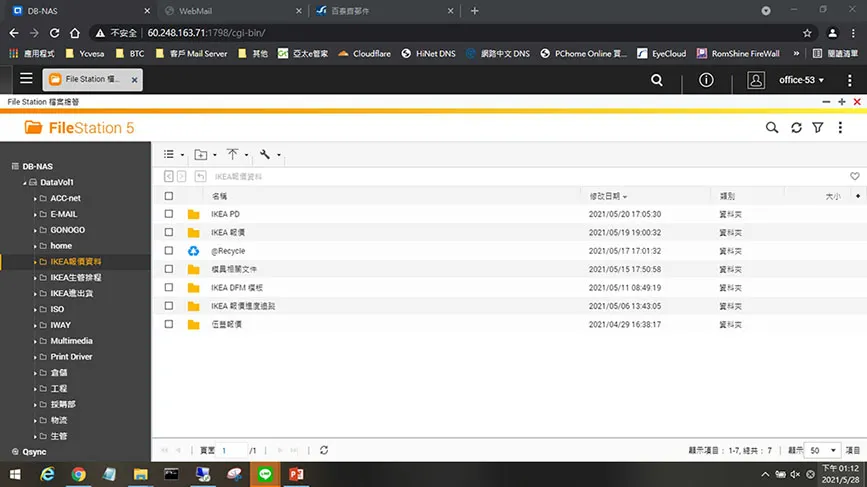Open the LINE app in the taskbar

pyautogui.click(x=265, y=474)
